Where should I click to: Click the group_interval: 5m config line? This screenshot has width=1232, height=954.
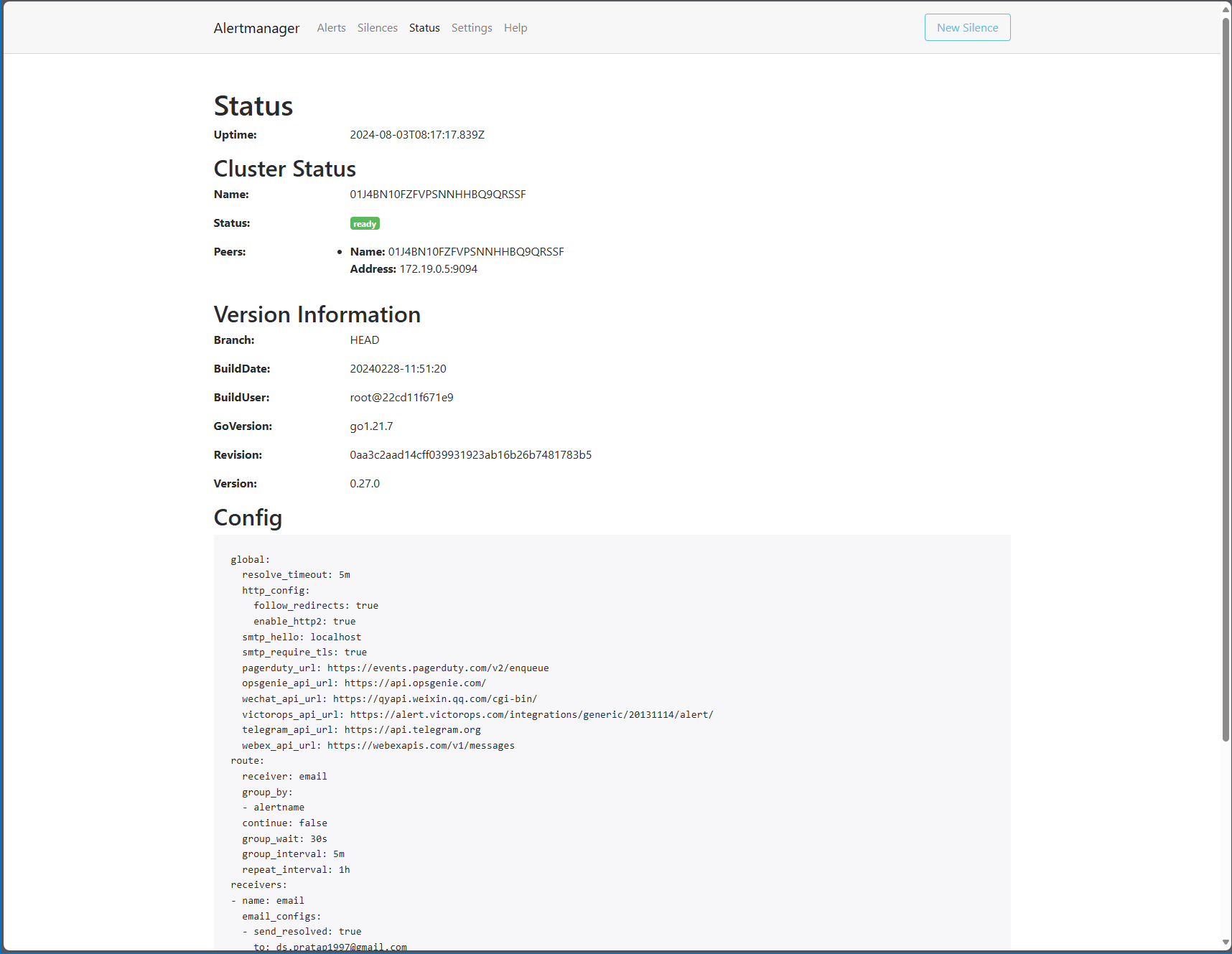tap(293, 854)
